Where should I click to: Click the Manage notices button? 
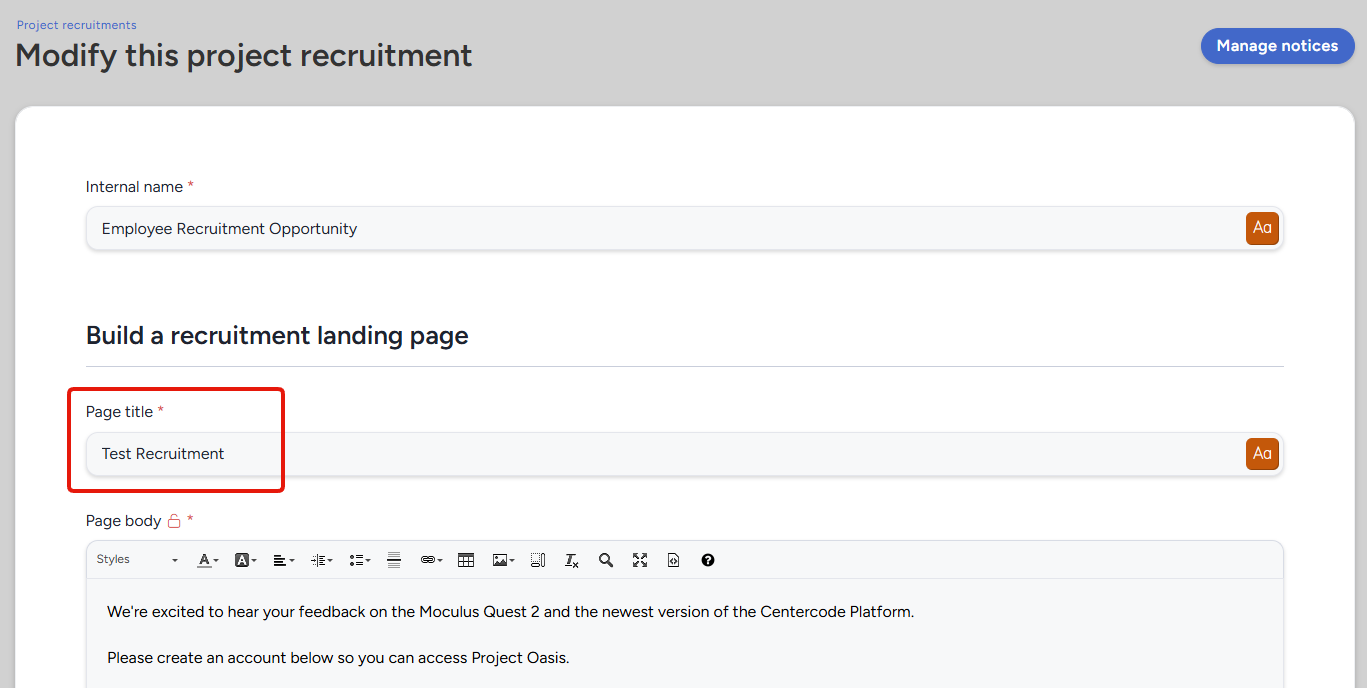(x=1277, y=46)
